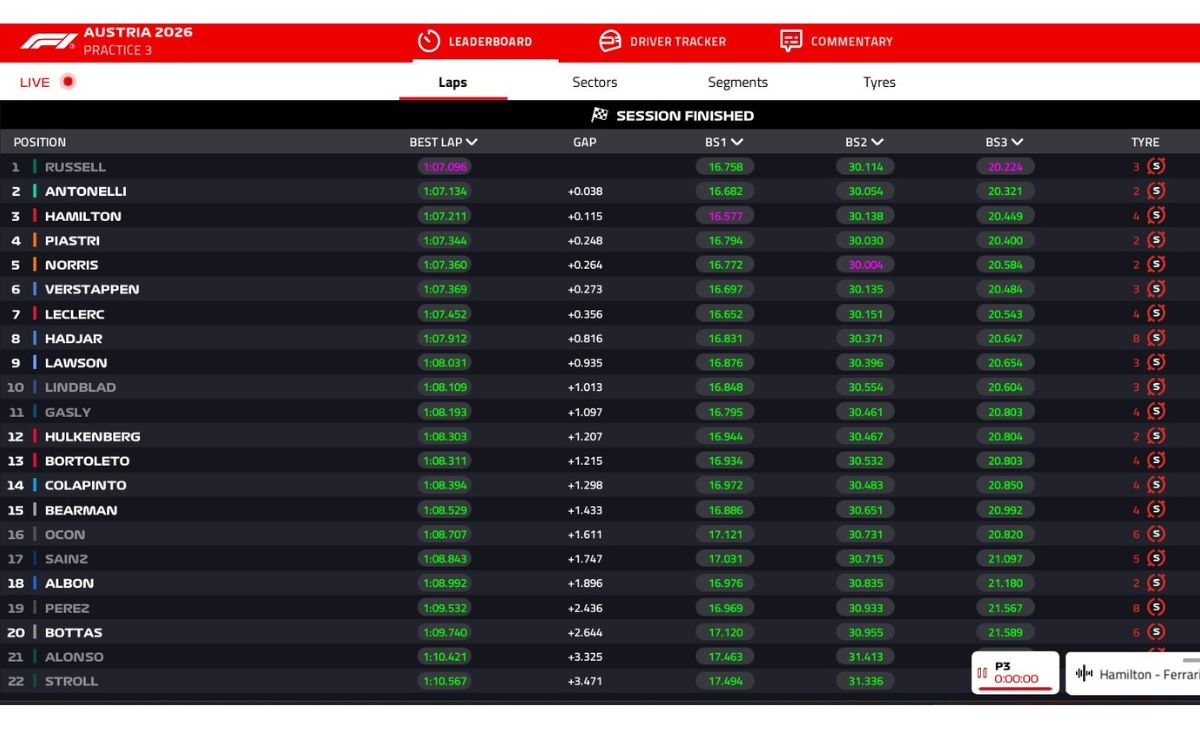Screen dimensions: 1200x729
Task: Open the BS3 column dropdown
Action: (1017, 142)
